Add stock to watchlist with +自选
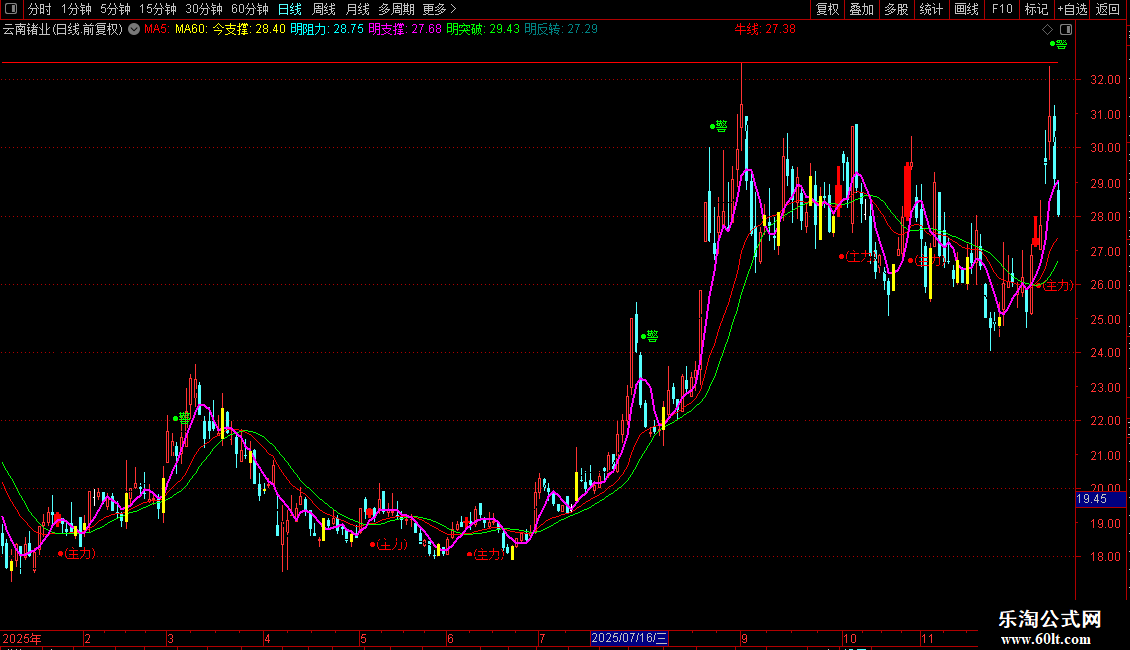 click(1072, 9)
